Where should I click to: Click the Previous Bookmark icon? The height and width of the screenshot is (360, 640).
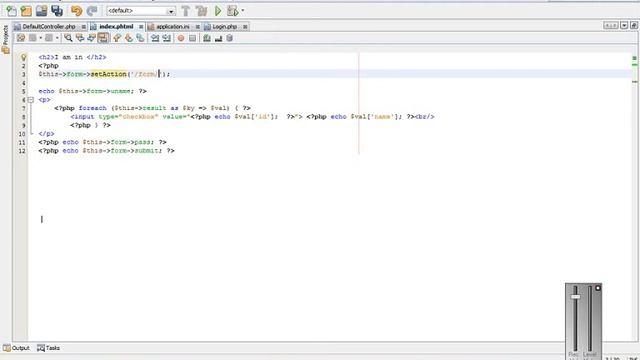117,38
